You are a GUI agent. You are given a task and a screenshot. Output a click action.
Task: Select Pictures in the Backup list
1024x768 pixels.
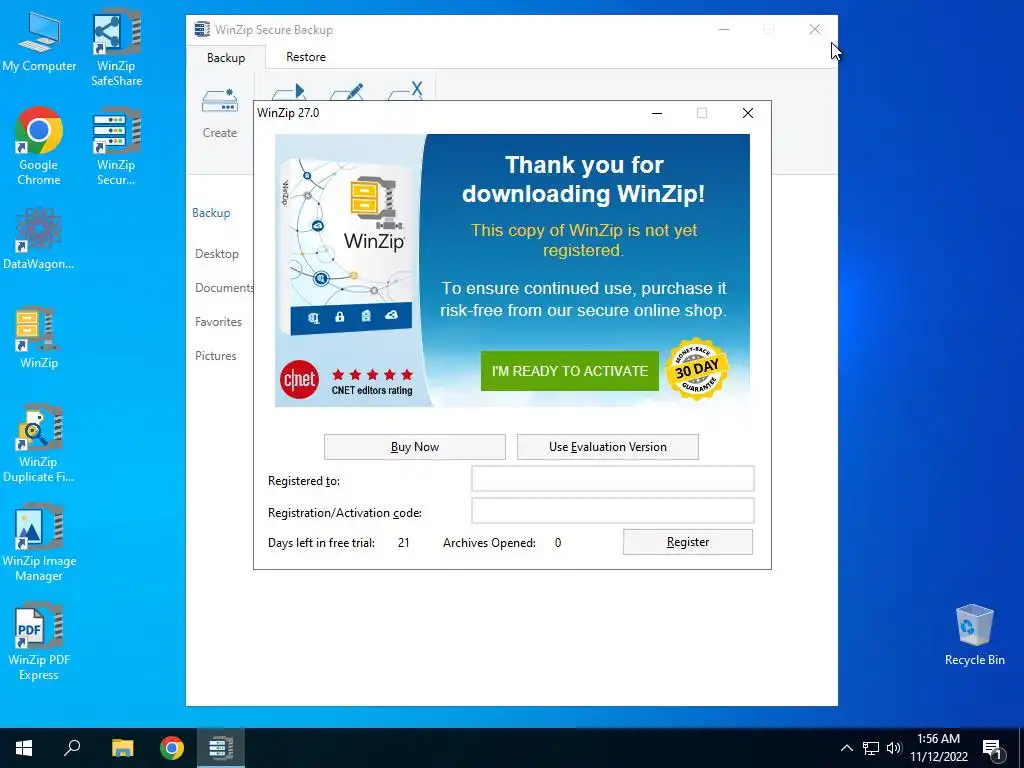pyautogui.click(x=216, y=356)
